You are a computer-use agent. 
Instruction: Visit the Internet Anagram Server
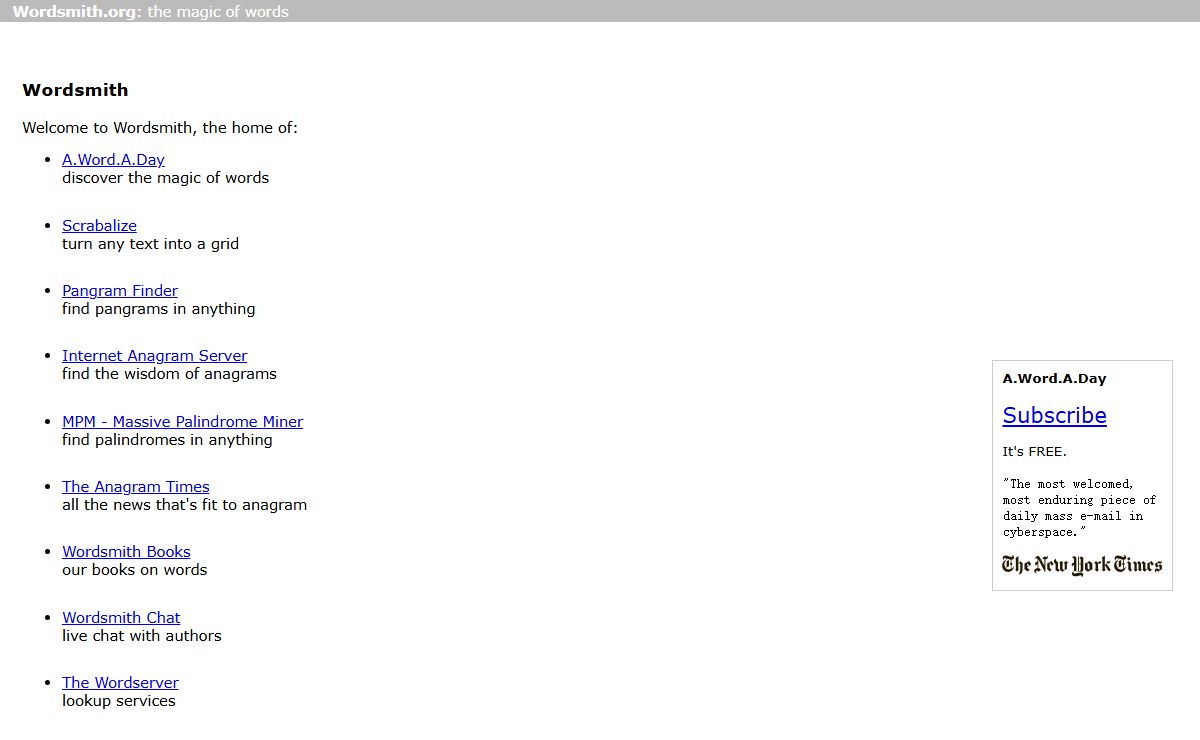pyautogui.click(x=154, y=356)
